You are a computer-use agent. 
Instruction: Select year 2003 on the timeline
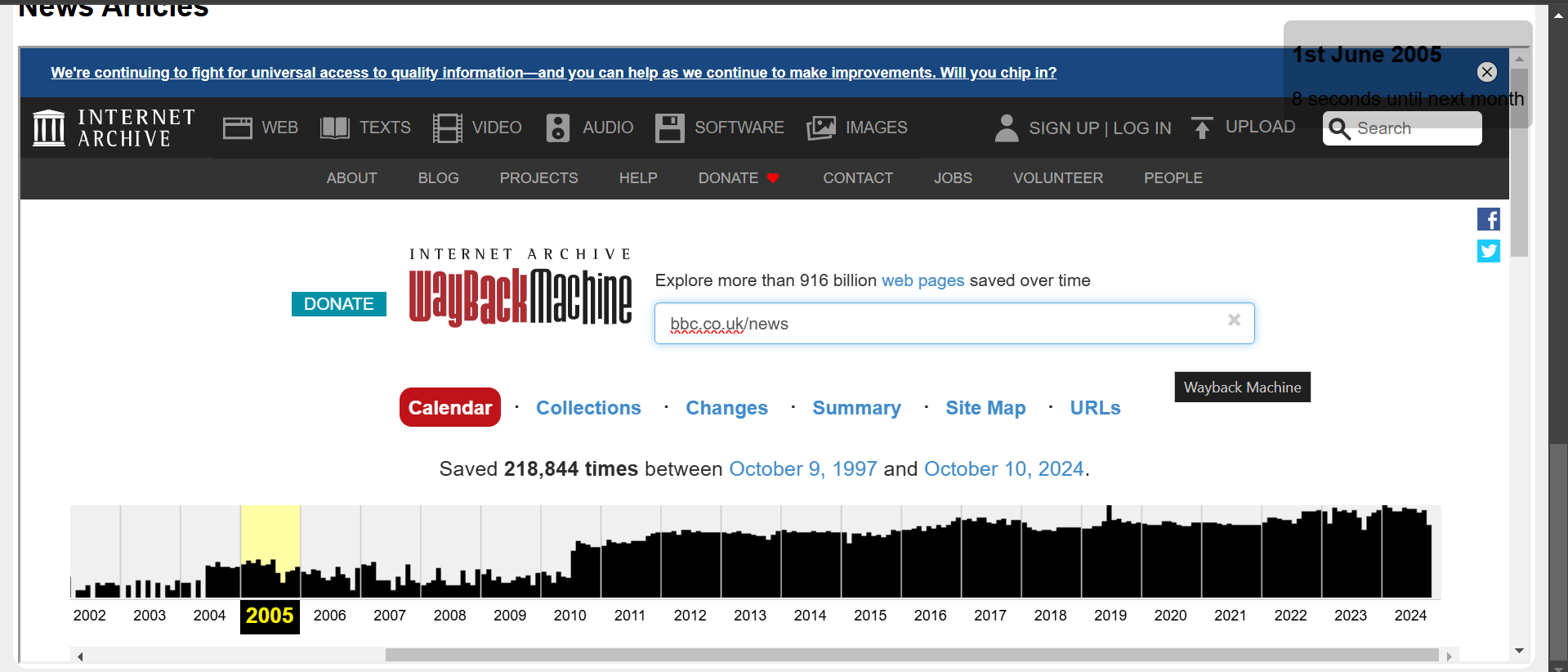click(150, 616)
